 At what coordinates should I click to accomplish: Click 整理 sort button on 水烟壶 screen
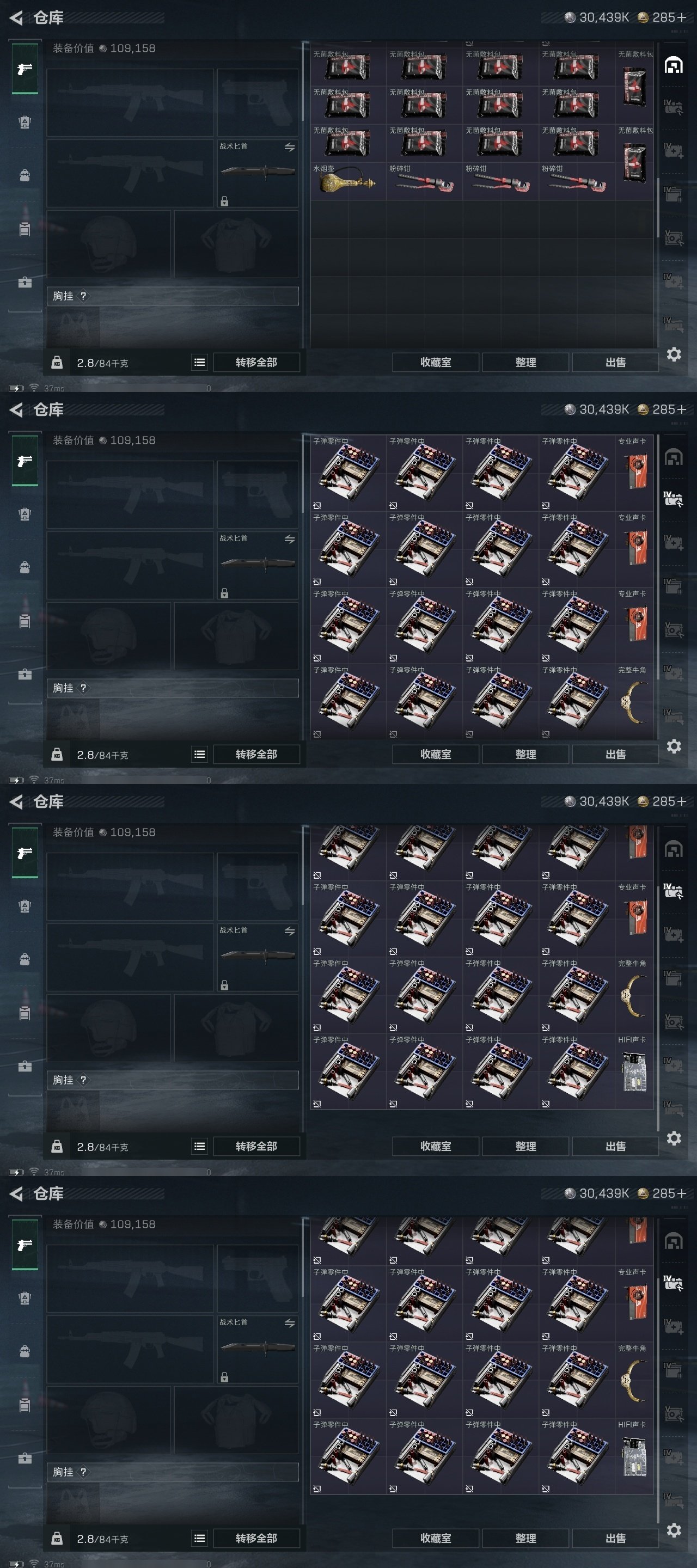click(526, 363)
